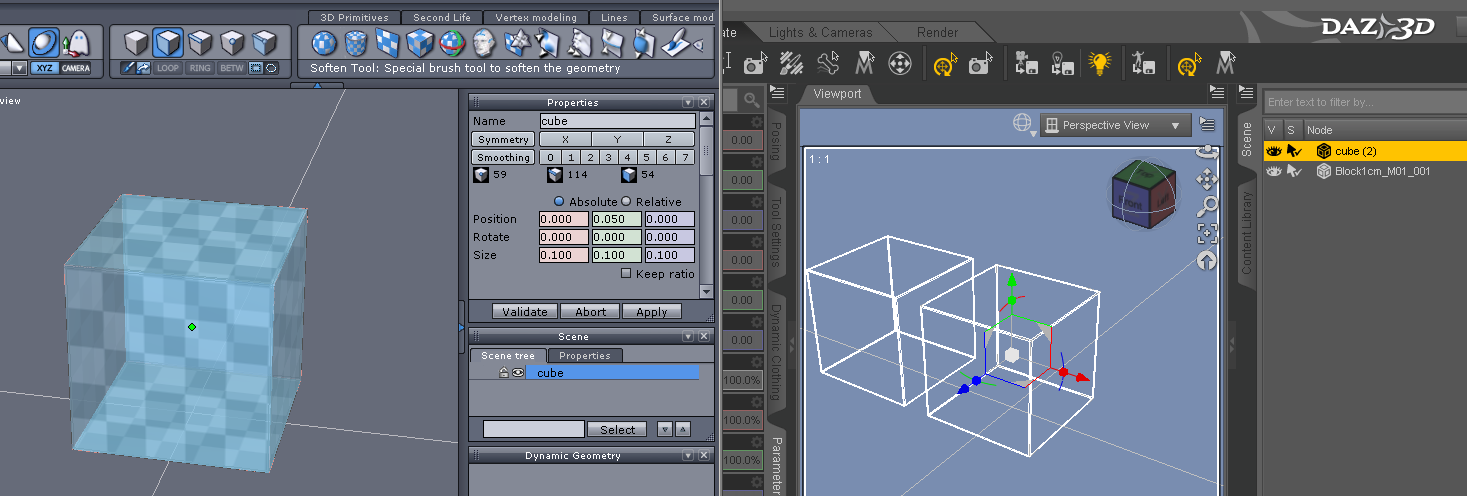
Task: Click the Symmetry button
Action: pos(504,139)
